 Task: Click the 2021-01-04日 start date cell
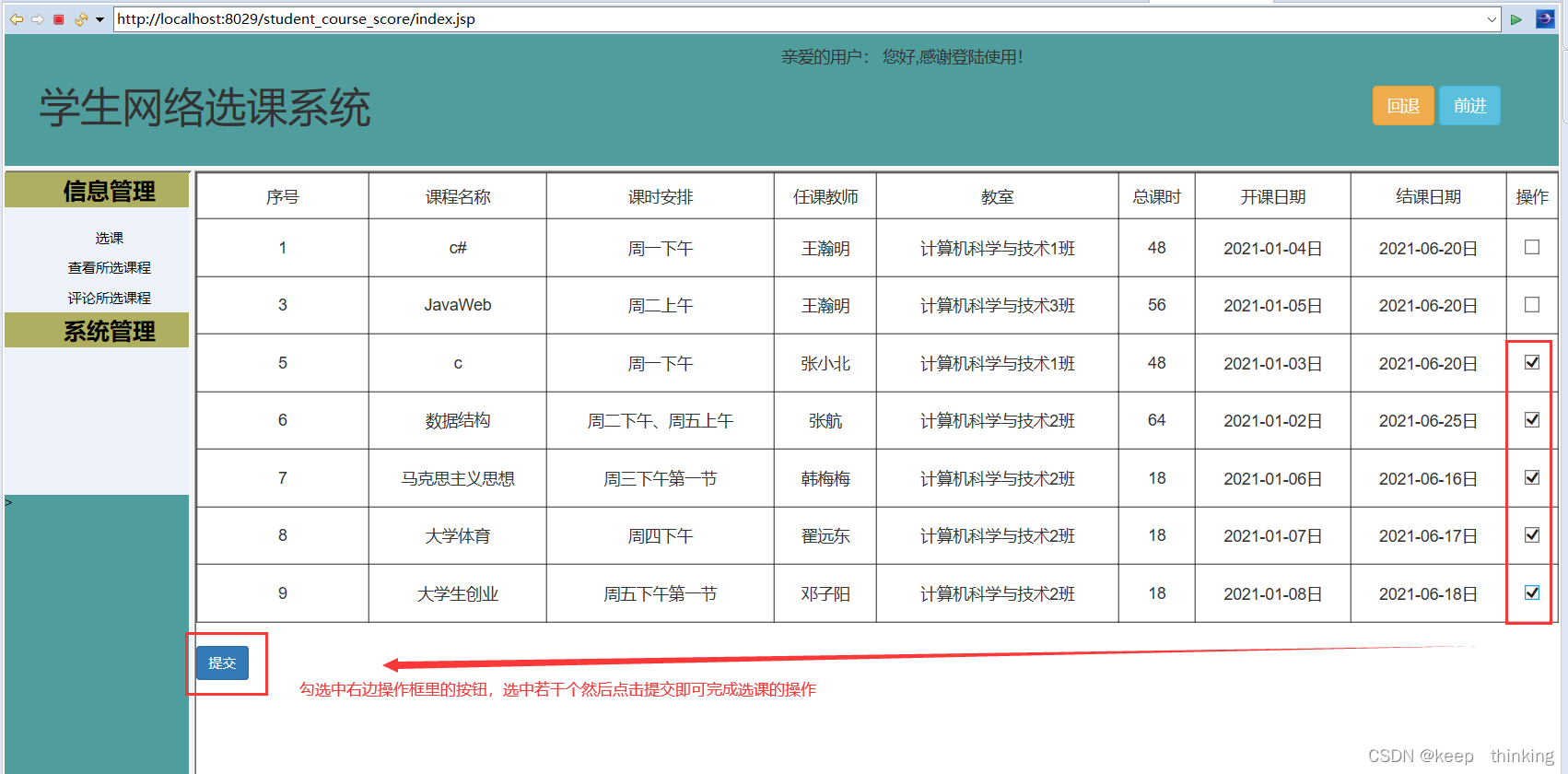(x=1273, y=248)
